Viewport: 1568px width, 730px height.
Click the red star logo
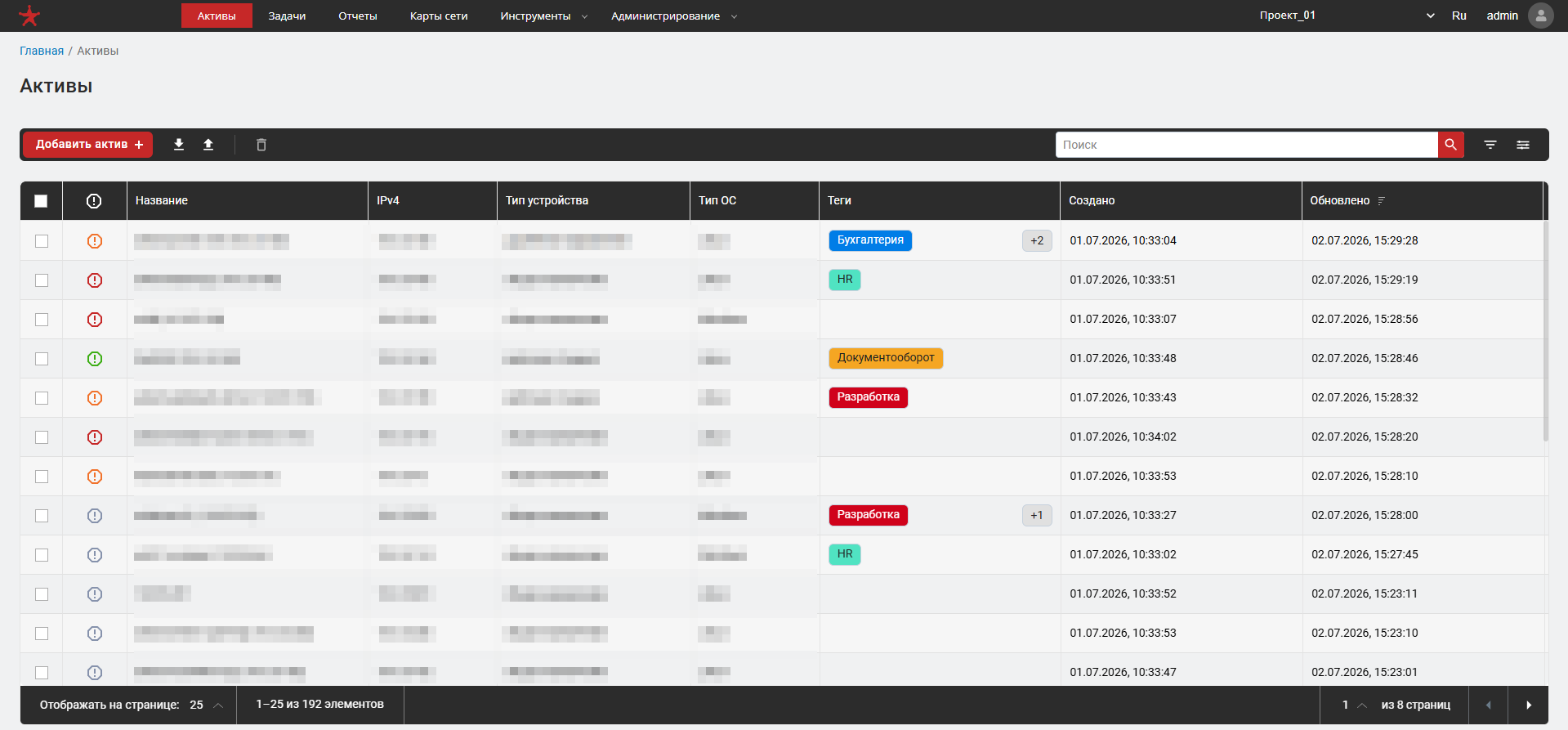tap(29, 16)
